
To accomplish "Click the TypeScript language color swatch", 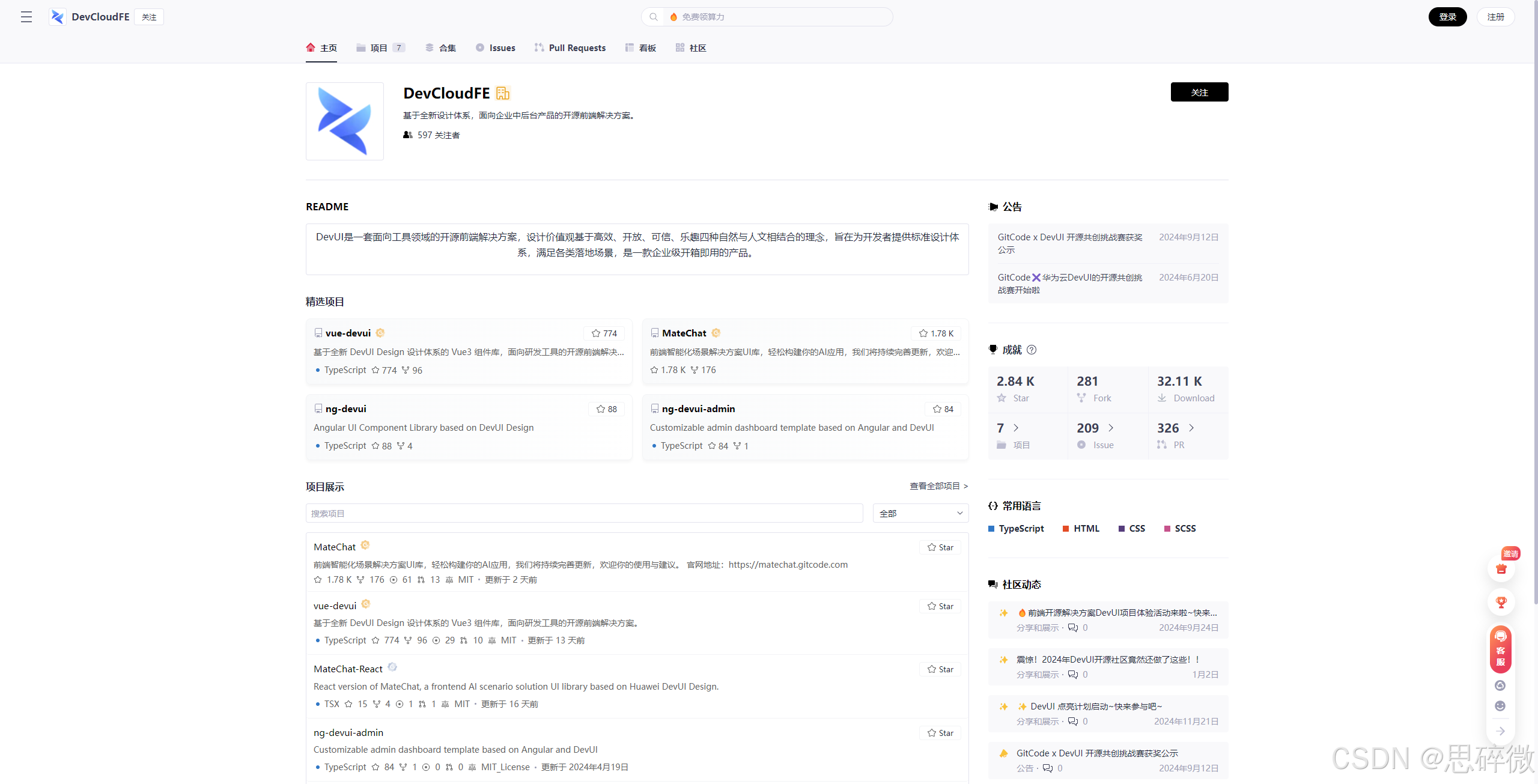I will pos(991,529).
